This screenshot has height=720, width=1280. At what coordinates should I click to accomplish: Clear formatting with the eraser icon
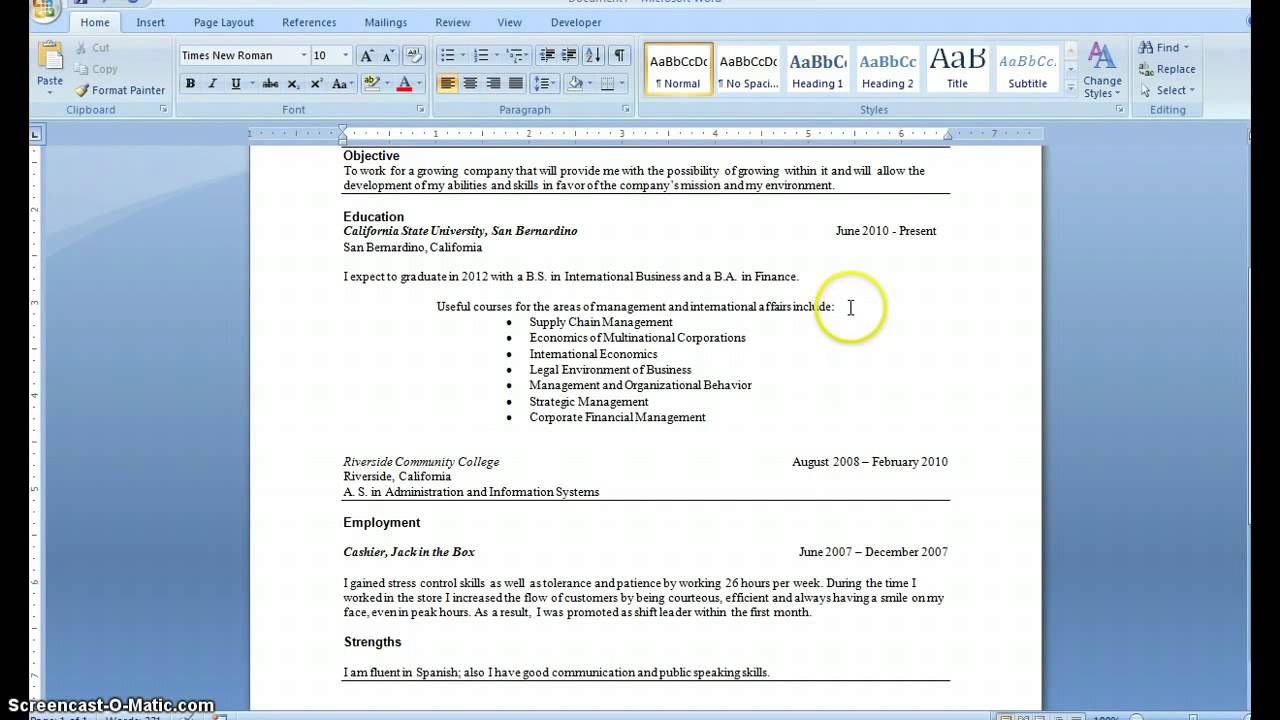(414, 56)
